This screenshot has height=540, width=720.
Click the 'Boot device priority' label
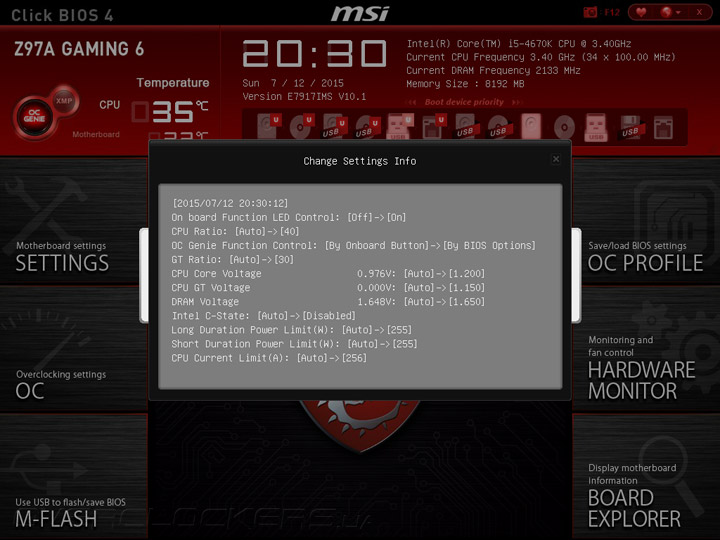[464, 102]
